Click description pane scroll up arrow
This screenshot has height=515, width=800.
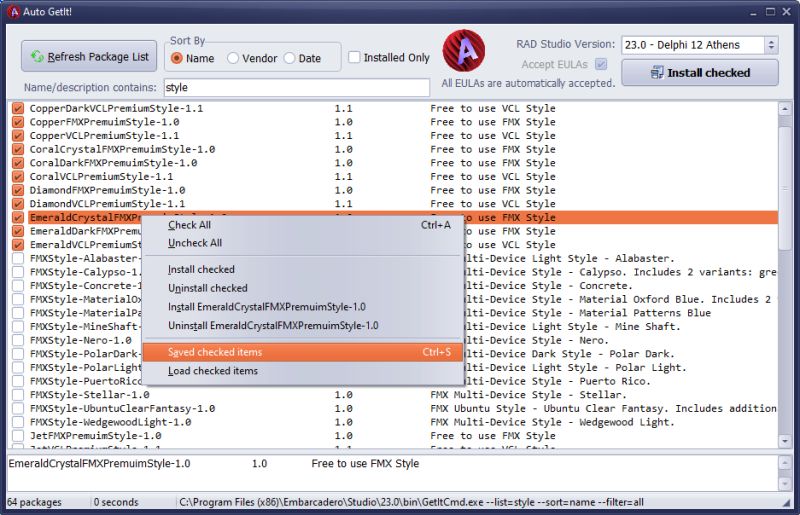pyautogui.click(x=785, y=462)
